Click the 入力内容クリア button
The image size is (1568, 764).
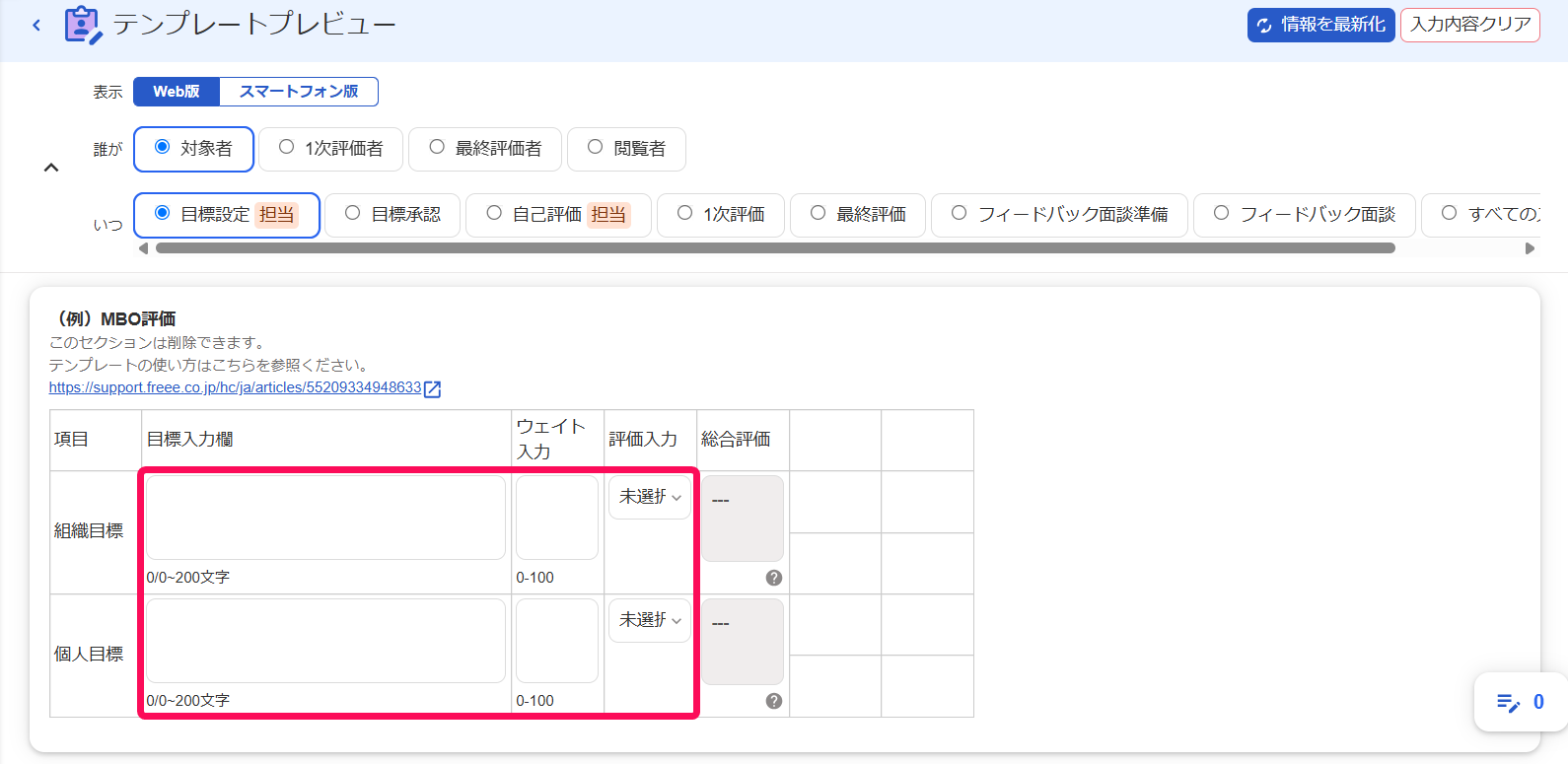tap(1470, 26)
